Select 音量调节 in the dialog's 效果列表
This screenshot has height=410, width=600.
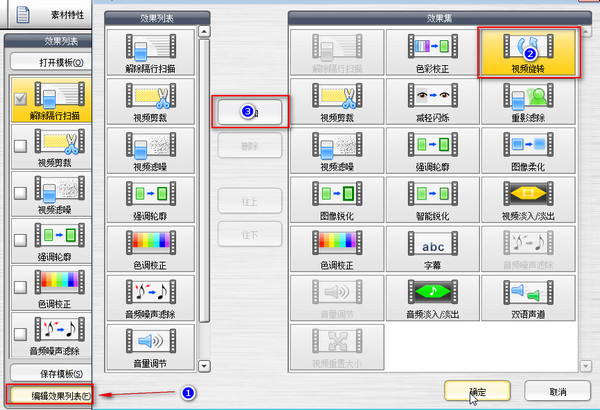151,347
